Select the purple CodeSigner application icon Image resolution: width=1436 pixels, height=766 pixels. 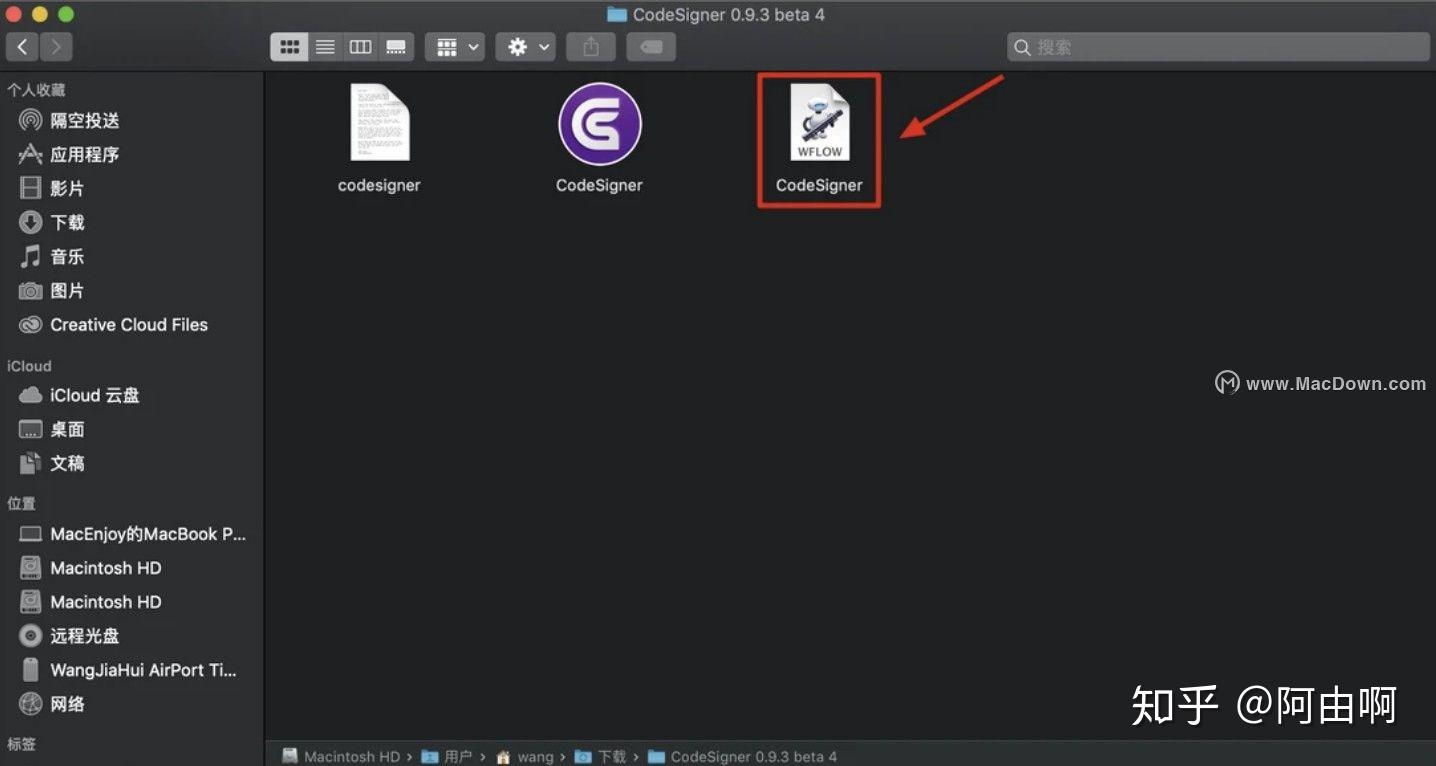pos(599,124)
